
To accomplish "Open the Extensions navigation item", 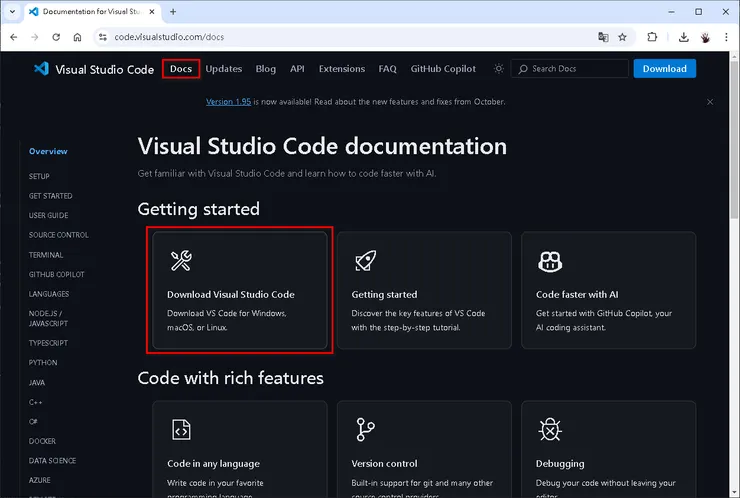I will tap(342, 69).
